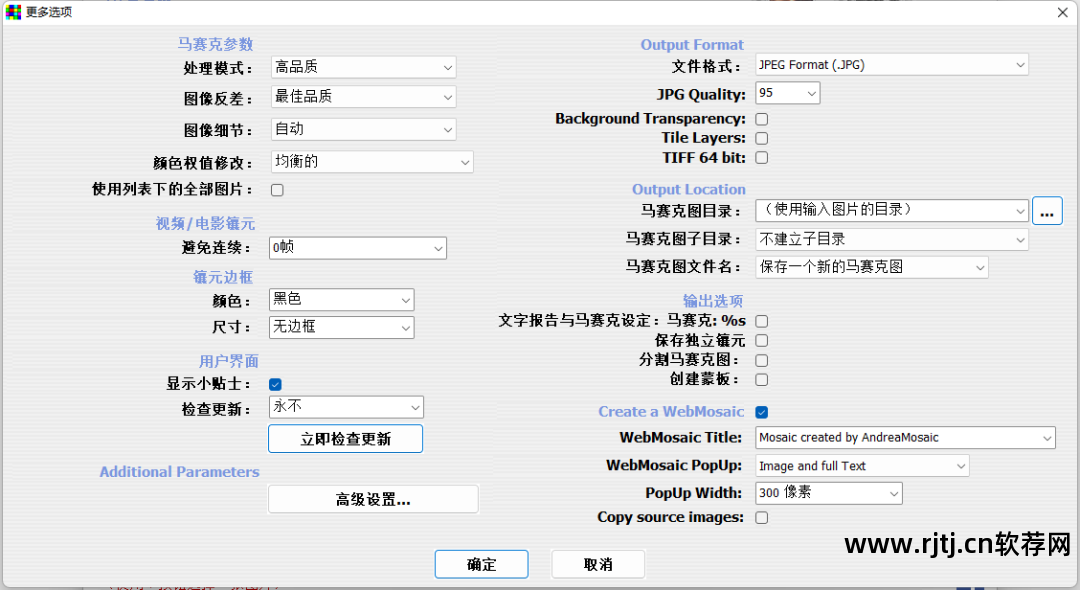The image size is (1080, 590).
Task: Enable the Background Transparency checkbox
Action: (762, 119)
